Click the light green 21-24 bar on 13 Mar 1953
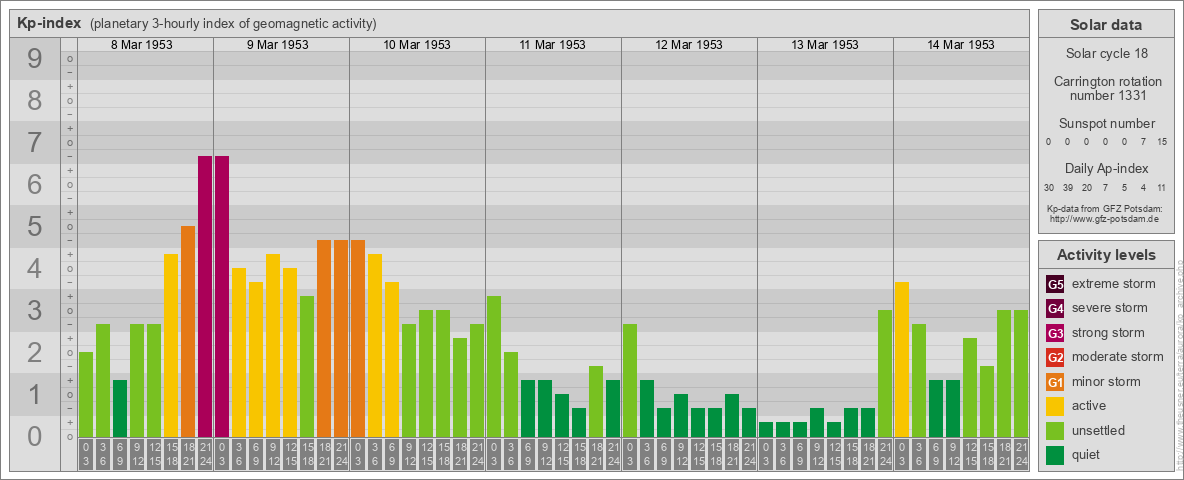 click(885, 374)
